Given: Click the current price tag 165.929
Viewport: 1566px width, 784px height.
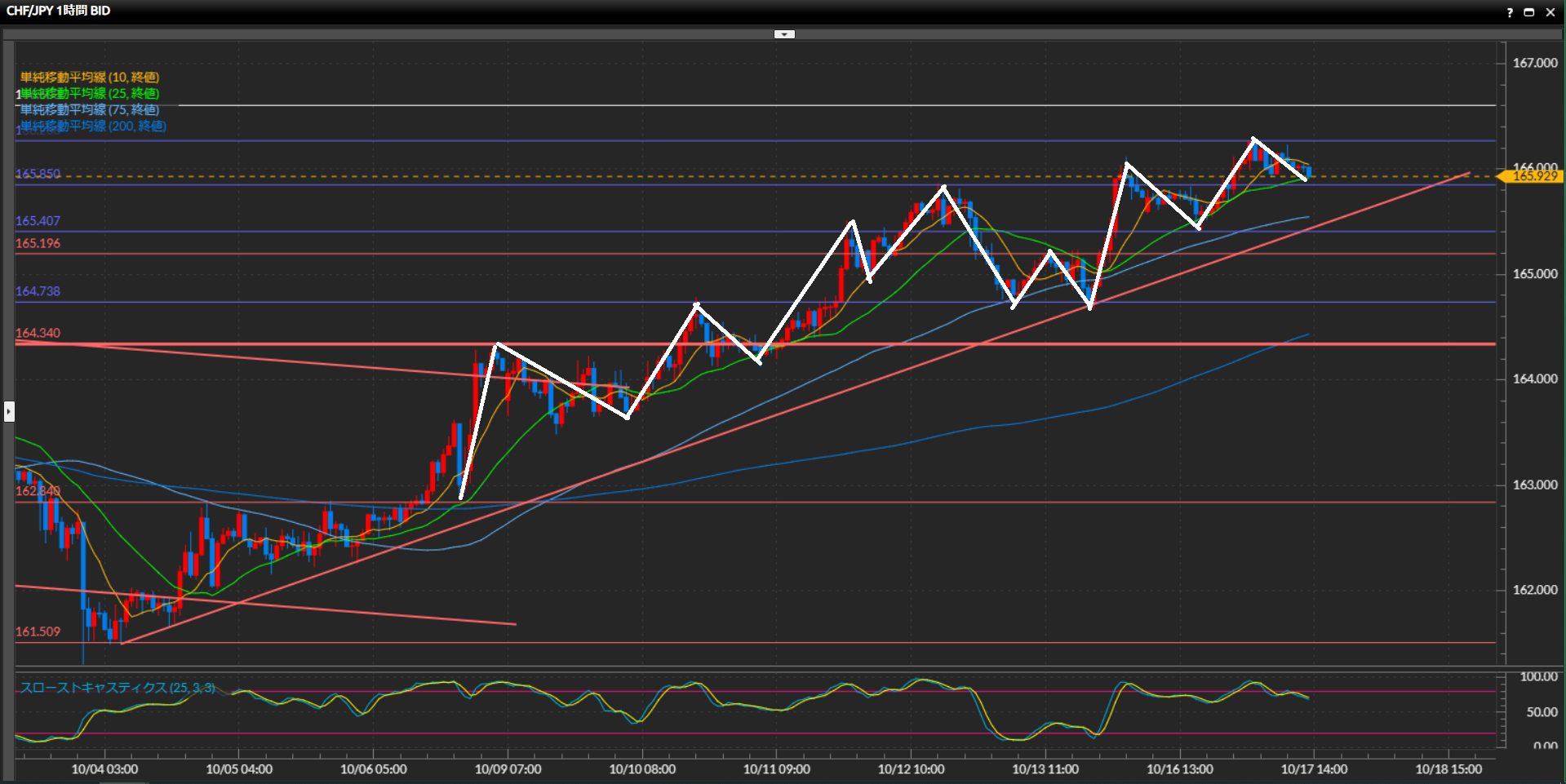Looking at the screenshot, I should click(x=1534, y=176).
